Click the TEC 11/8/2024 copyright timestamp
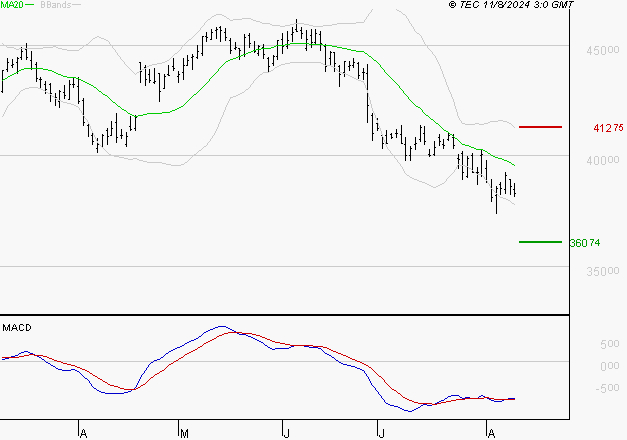627x440 pixels. (511, 5)
